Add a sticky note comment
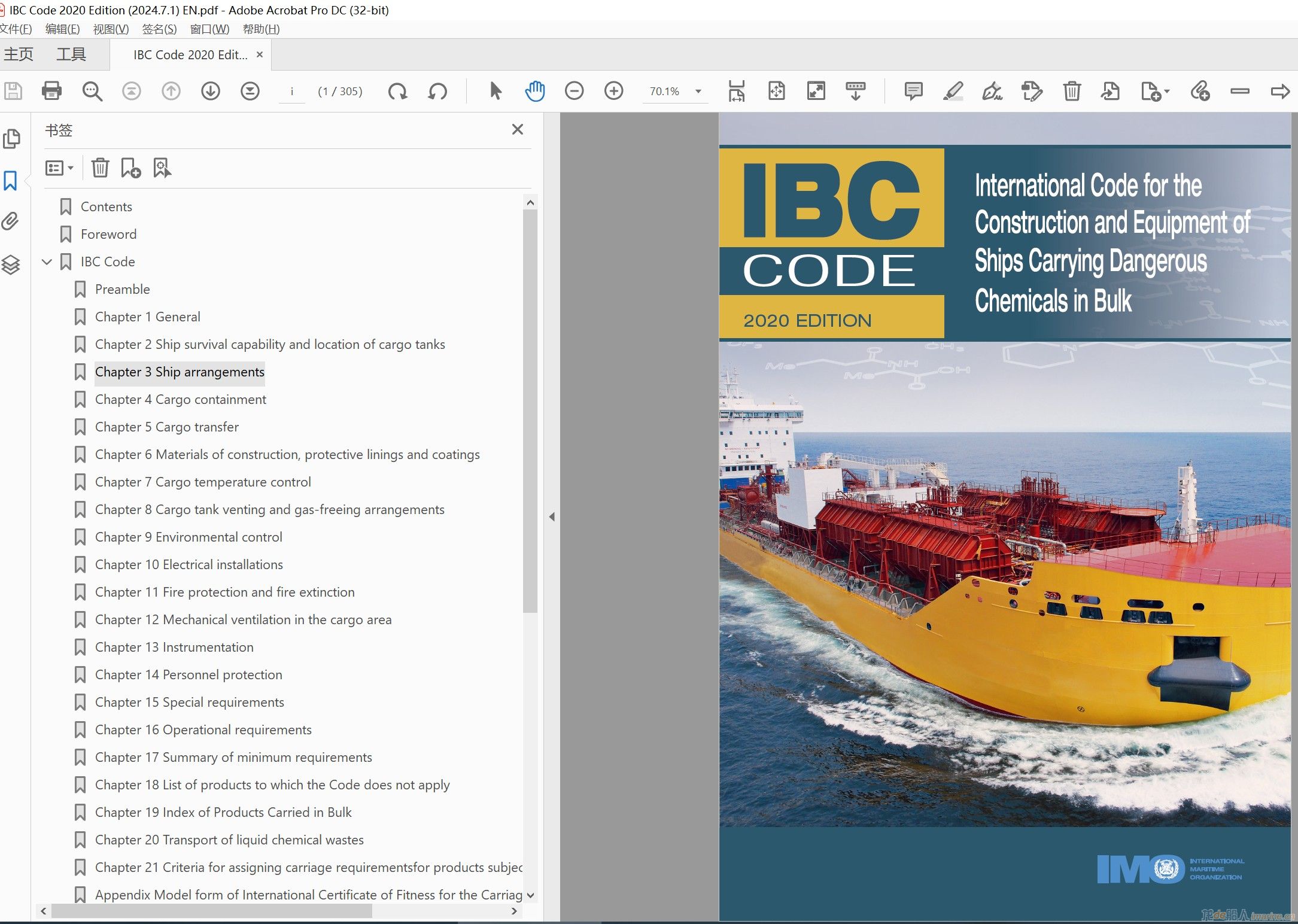The height and width of the screenshot is (924, 1298). [x=913, y=91]
